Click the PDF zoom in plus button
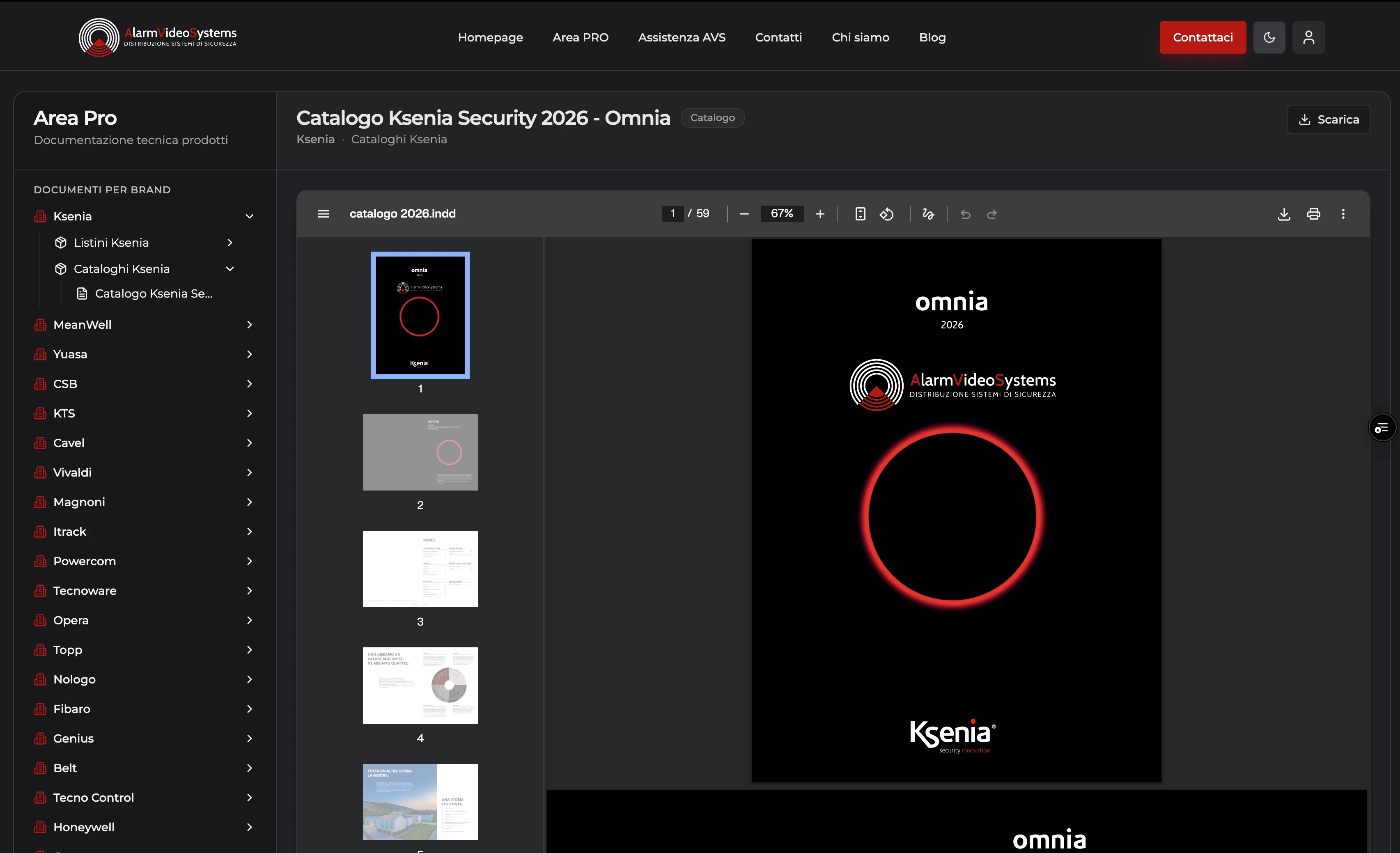 (x=820, y=214)
